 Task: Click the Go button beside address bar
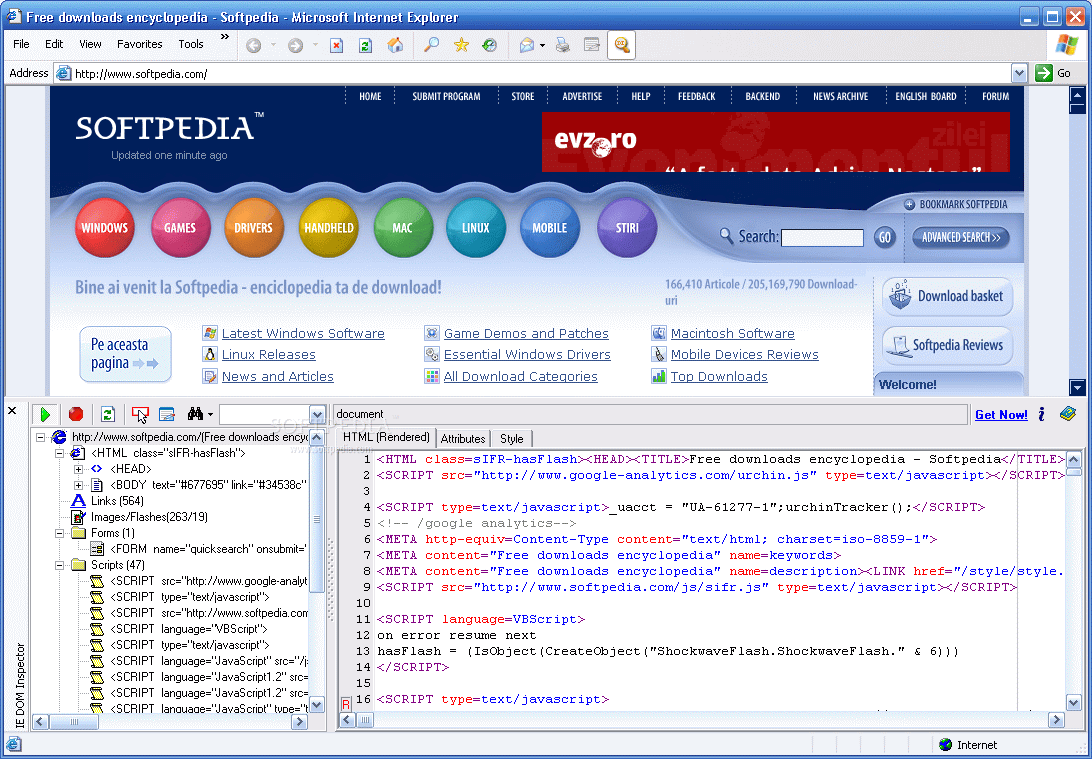tap(1054, 73)
